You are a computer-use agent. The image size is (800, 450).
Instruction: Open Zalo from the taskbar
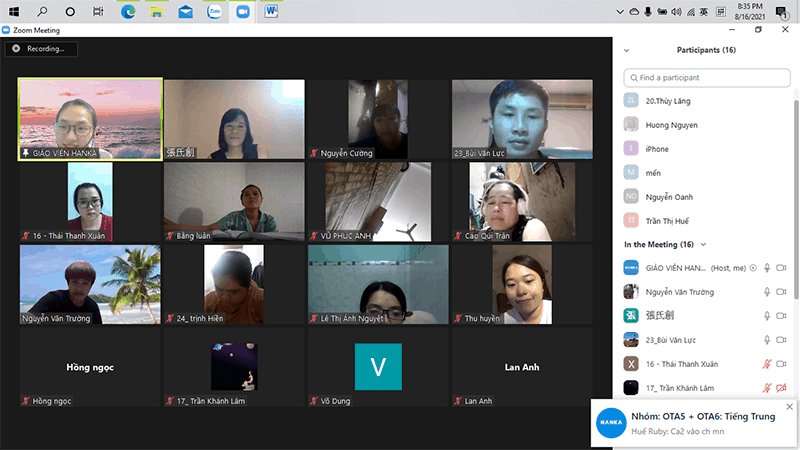point(214,12)
